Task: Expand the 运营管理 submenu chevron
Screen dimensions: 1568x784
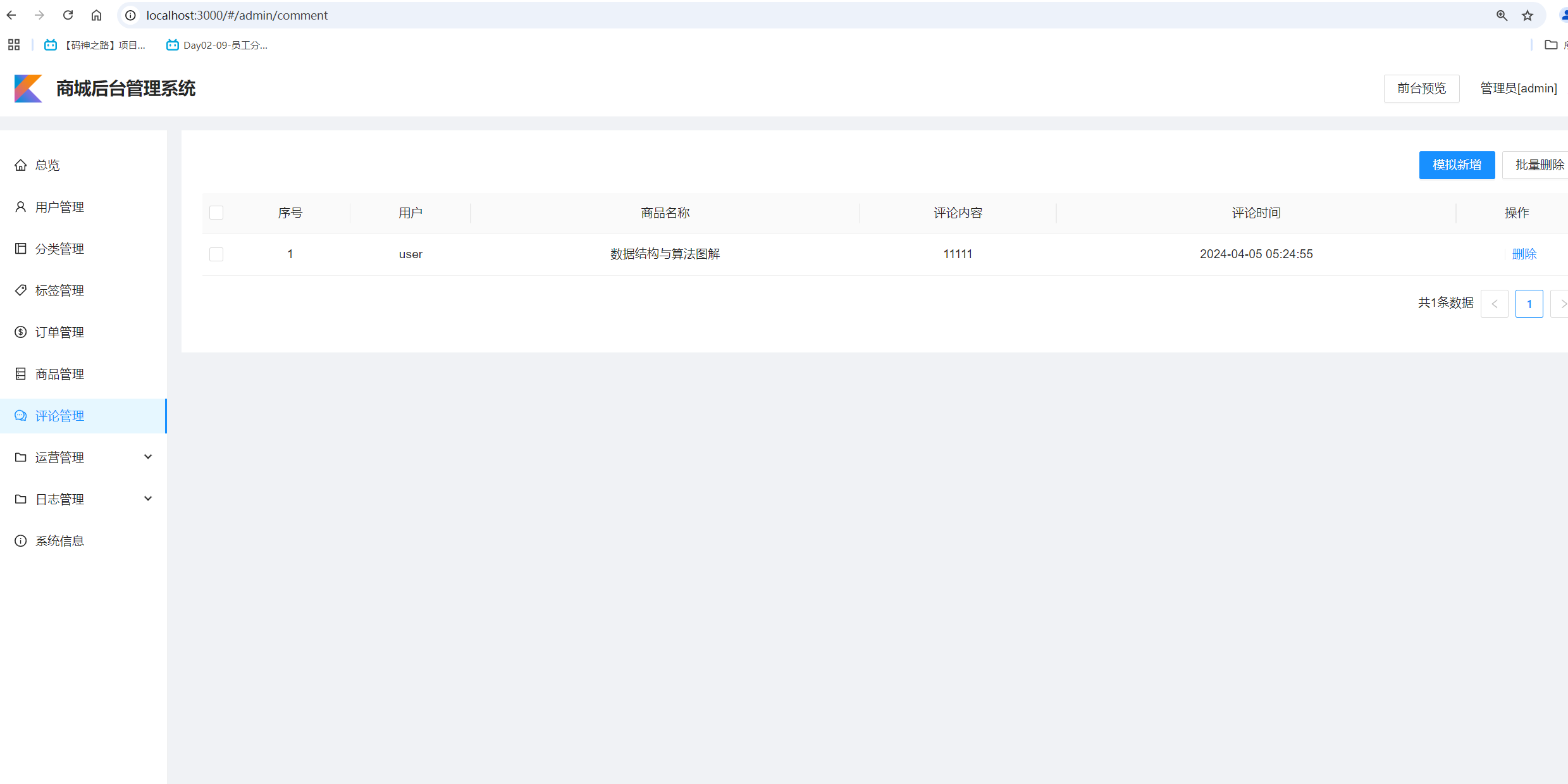Action: 148,457
